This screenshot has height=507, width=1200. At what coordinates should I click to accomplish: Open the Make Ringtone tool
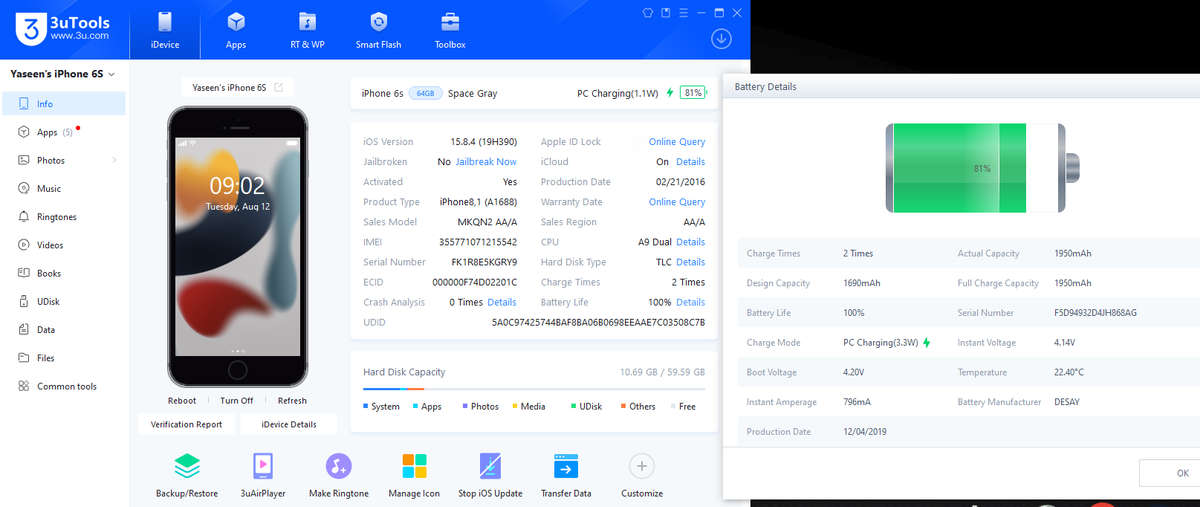[x=339, y=467]
